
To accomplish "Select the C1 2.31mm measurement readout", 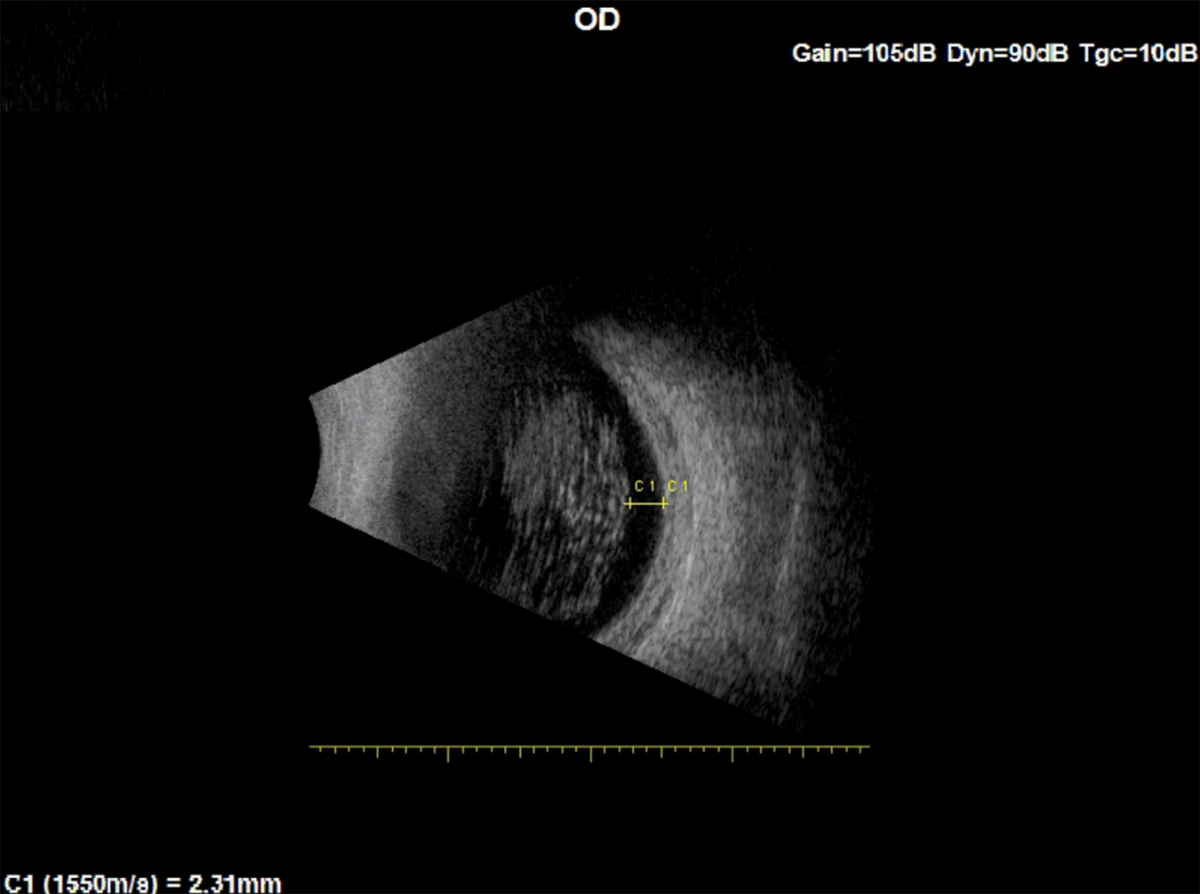I will [x=142, y=883].
